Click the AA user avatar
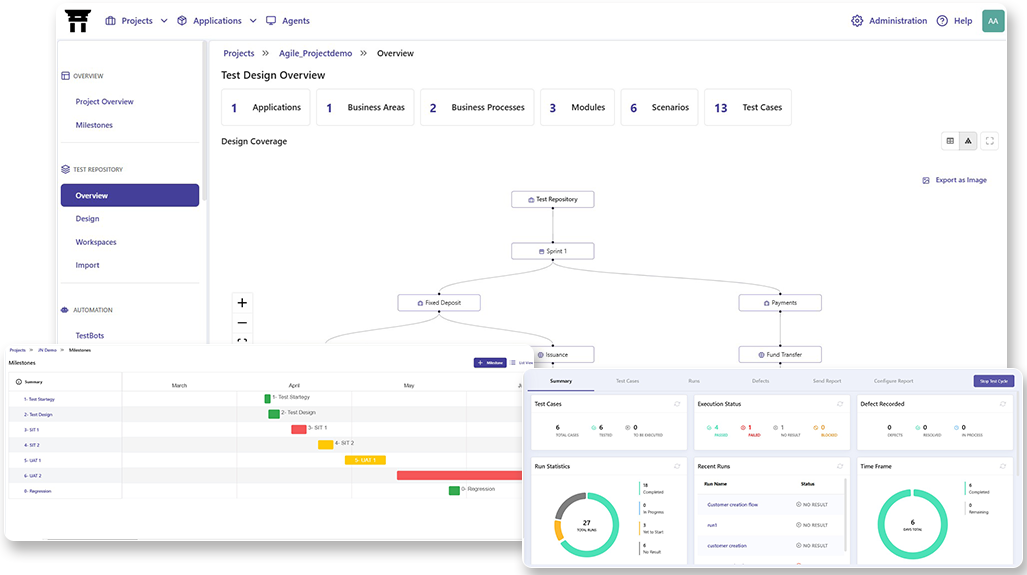The height and width of the screenshot is (575, 1027). coord(992,21)
